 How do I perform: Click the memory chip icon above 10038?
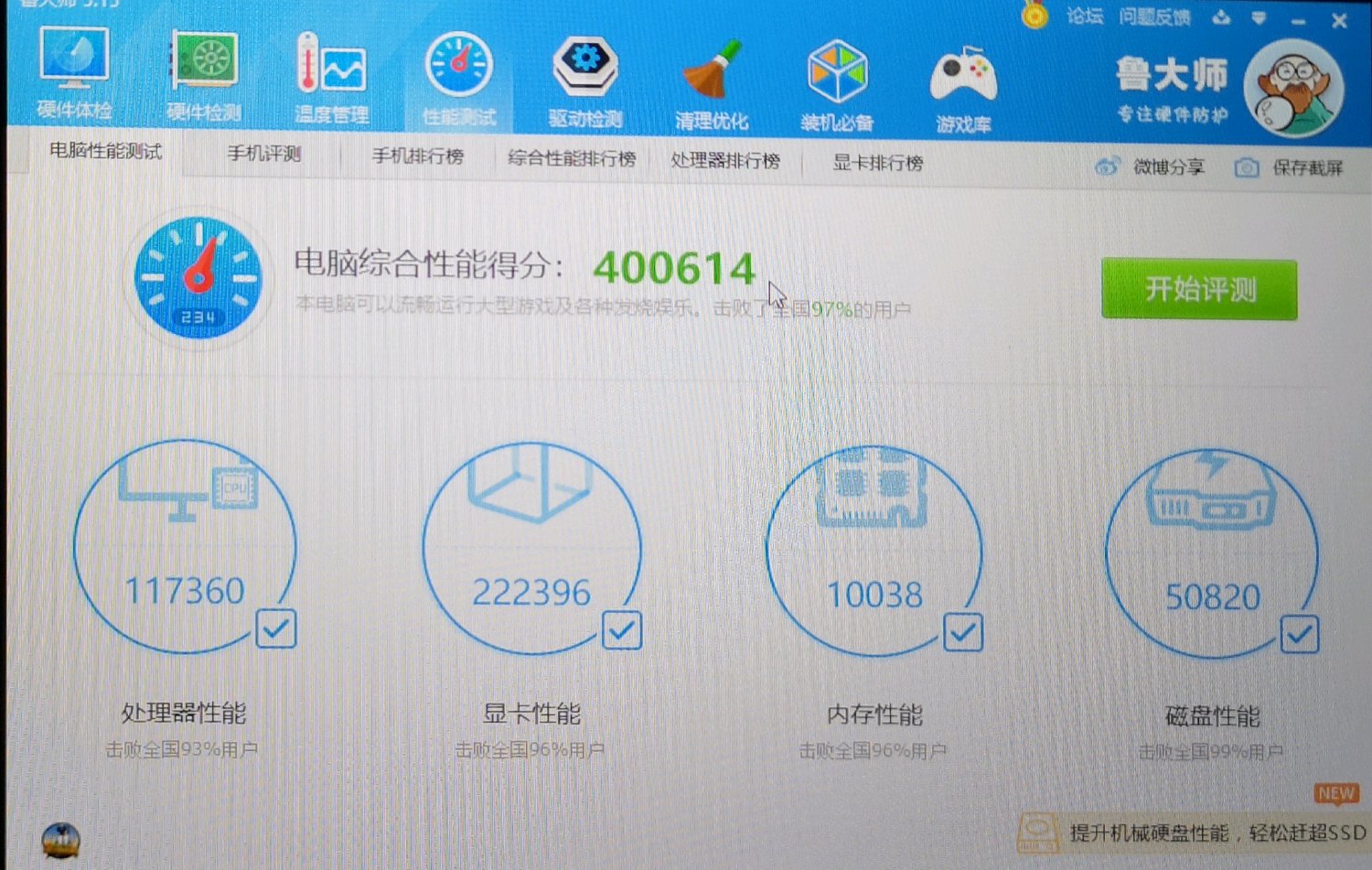[x=871, y=488]
